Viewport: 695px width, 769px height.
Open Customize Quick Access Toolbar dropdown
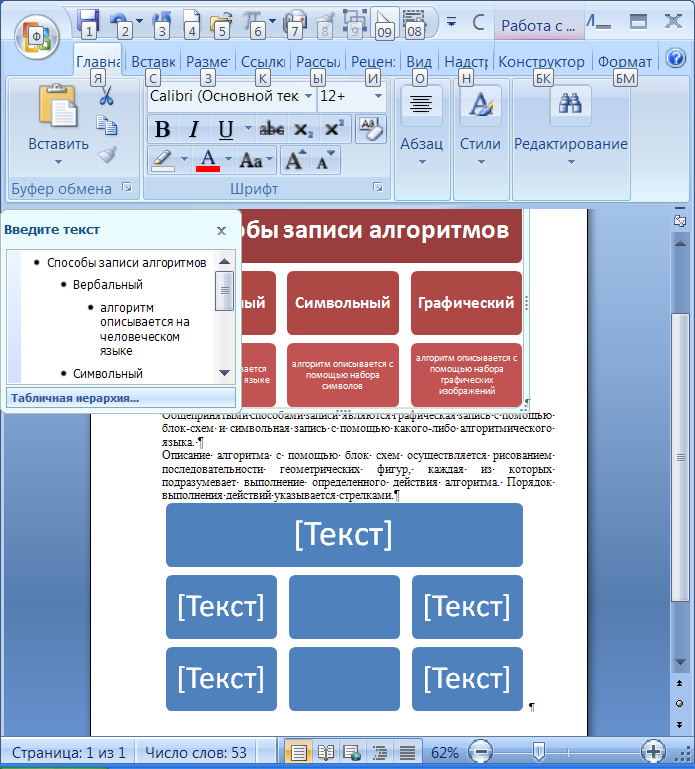click(451, 22)
